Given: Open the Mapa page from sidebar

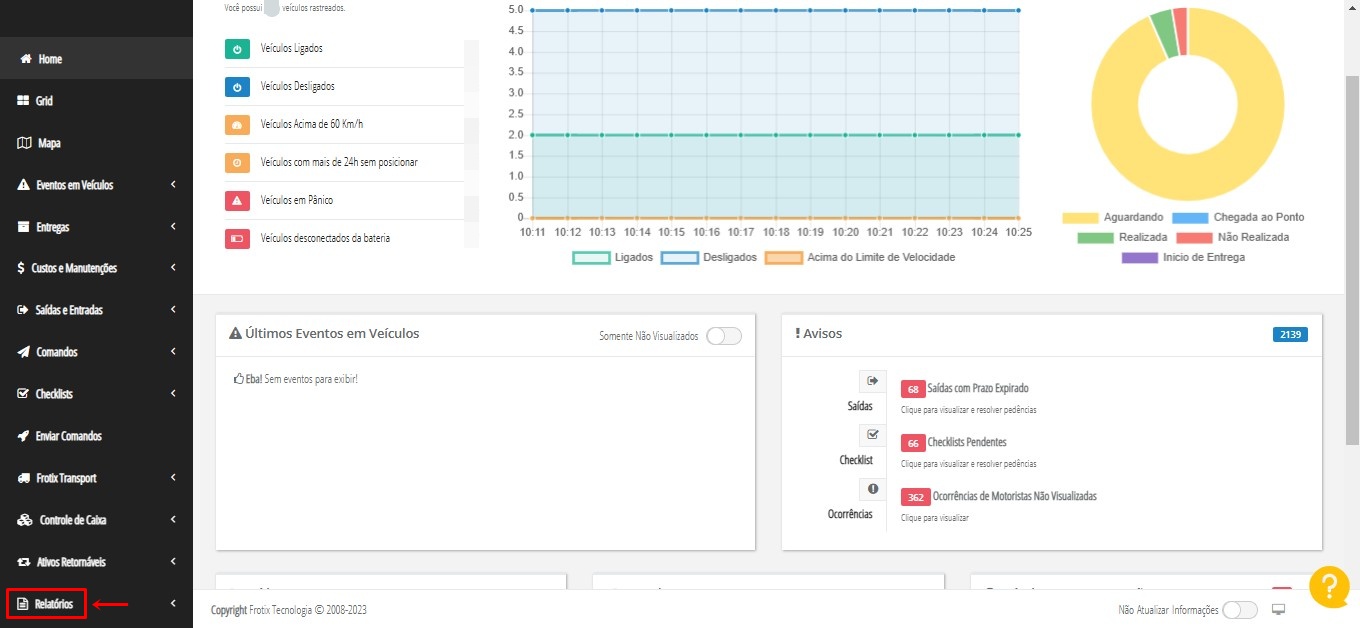Looking at the screenshot, I should coord(49,143).
